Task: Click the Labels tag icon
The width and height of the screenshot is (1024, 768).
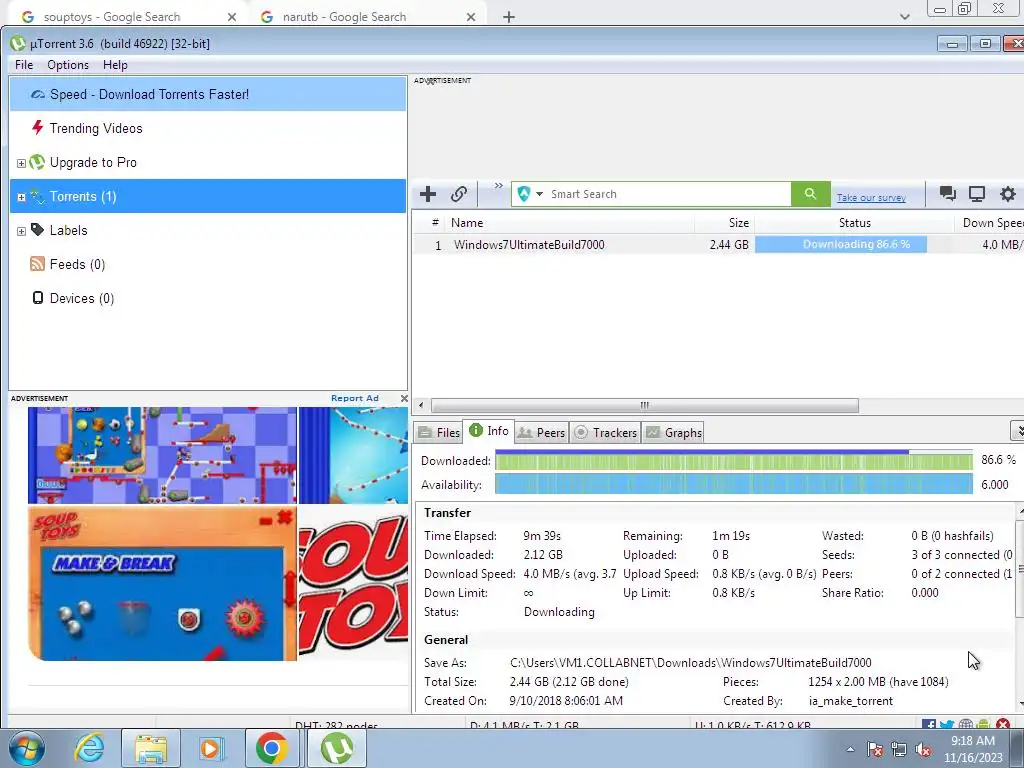Action: click(37, 230)
